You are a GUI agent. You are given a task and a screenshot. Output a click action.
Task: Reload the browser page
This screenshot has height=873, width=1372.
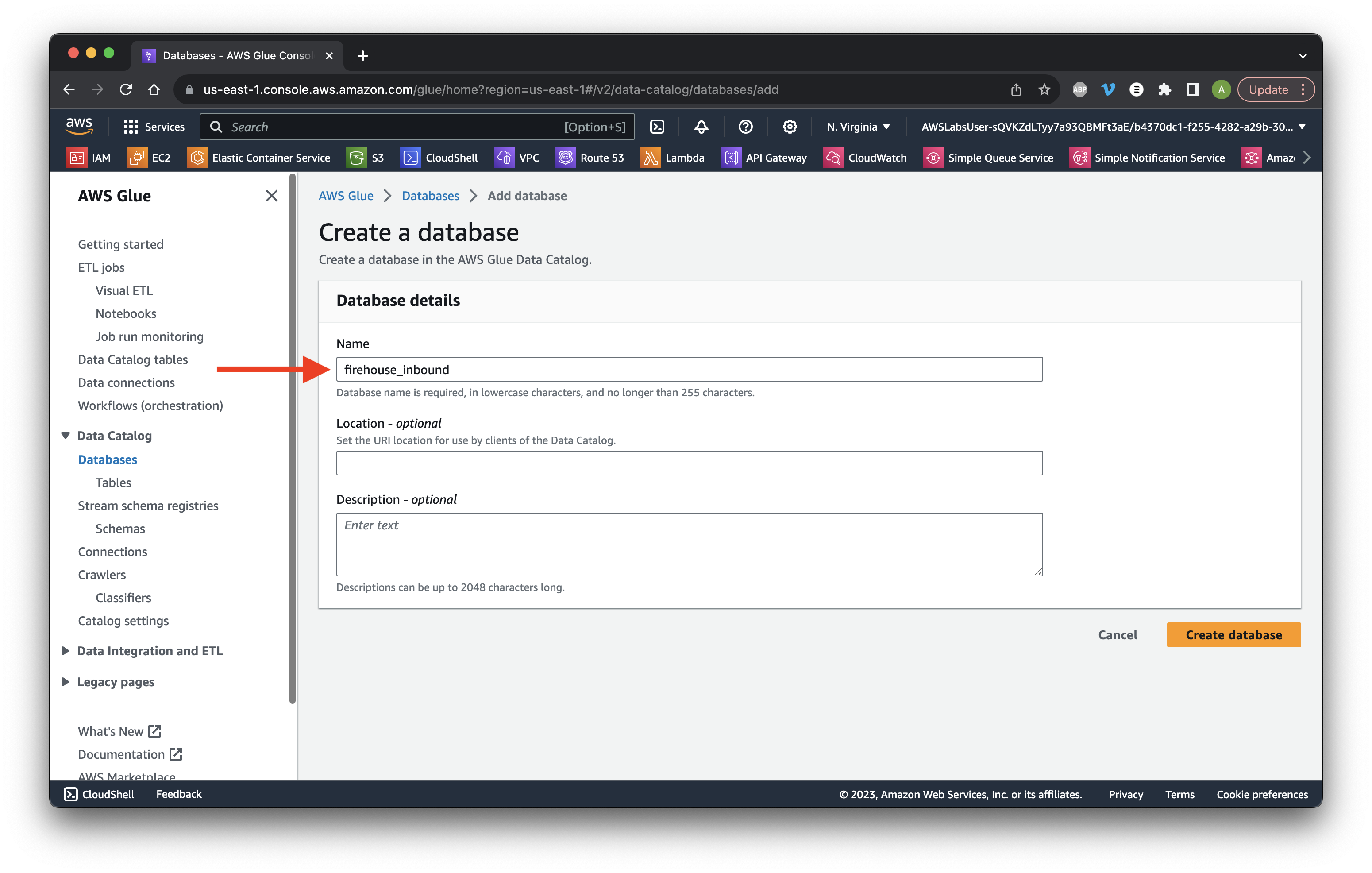coord(126,89)
